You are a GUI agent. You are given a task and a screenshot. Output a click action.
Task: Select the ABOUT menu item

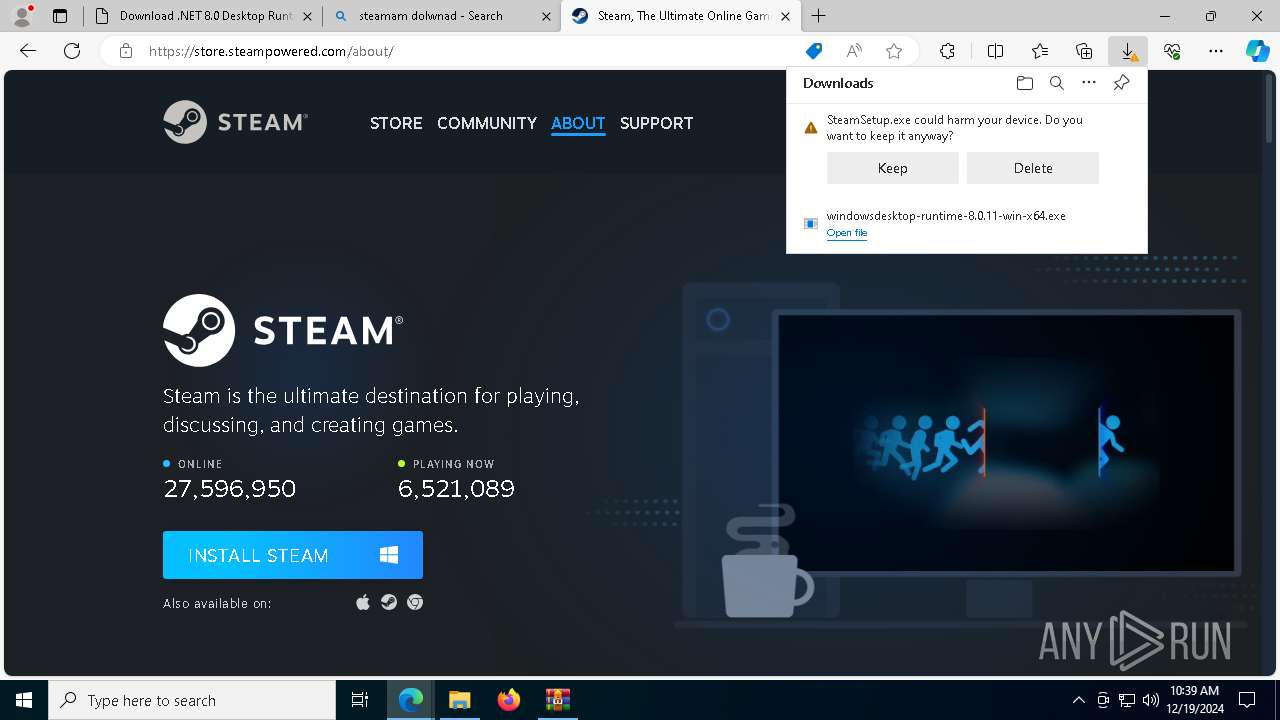578,123
